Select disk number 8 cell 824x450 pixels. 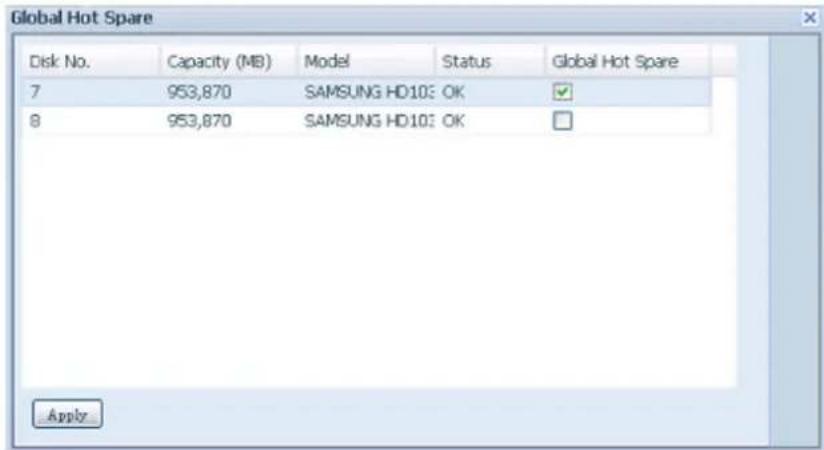[x=90, y=121]
